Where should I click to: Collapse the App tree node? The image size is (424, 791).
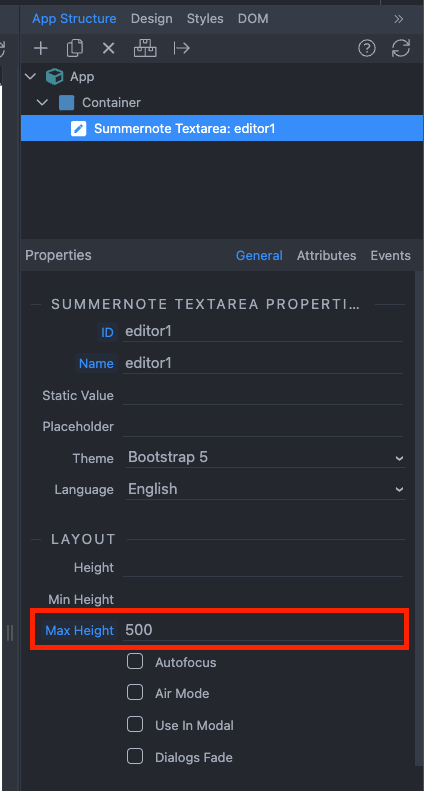(30, 77)
